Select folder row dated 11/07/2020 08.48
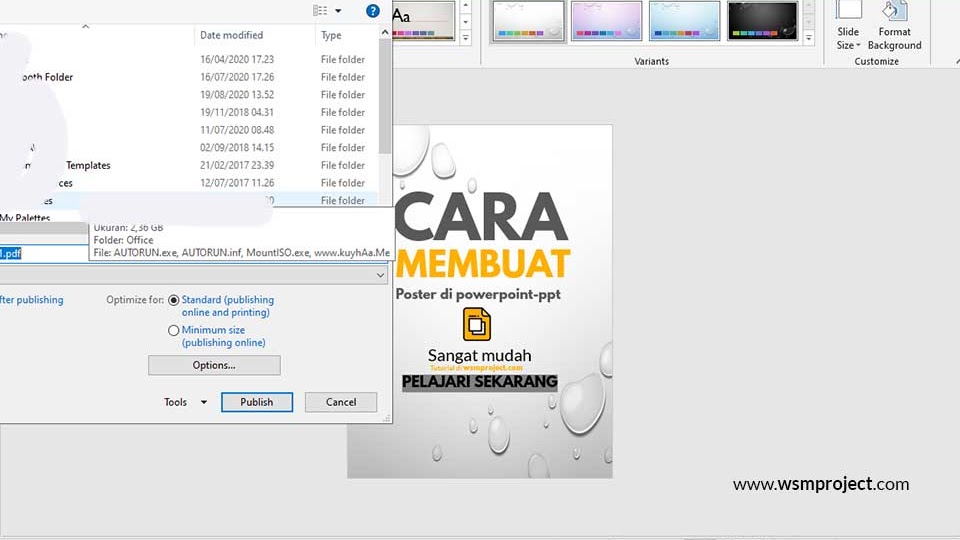Screen dimensions: 960x540 189,130
